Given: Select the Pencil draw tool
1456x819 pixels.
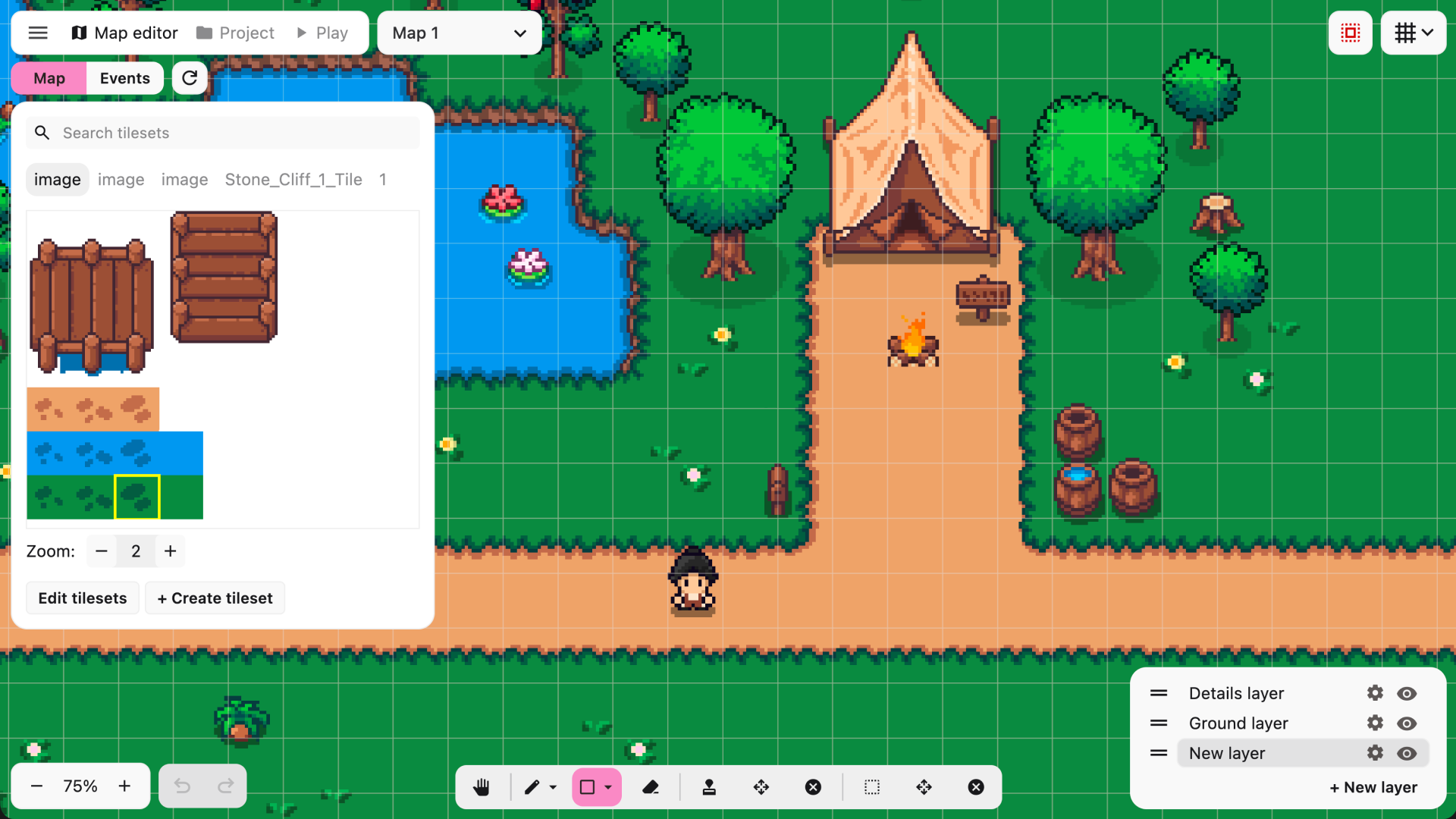Looking at the screenshot, I should pyautogui.click(x=532, y=787).
